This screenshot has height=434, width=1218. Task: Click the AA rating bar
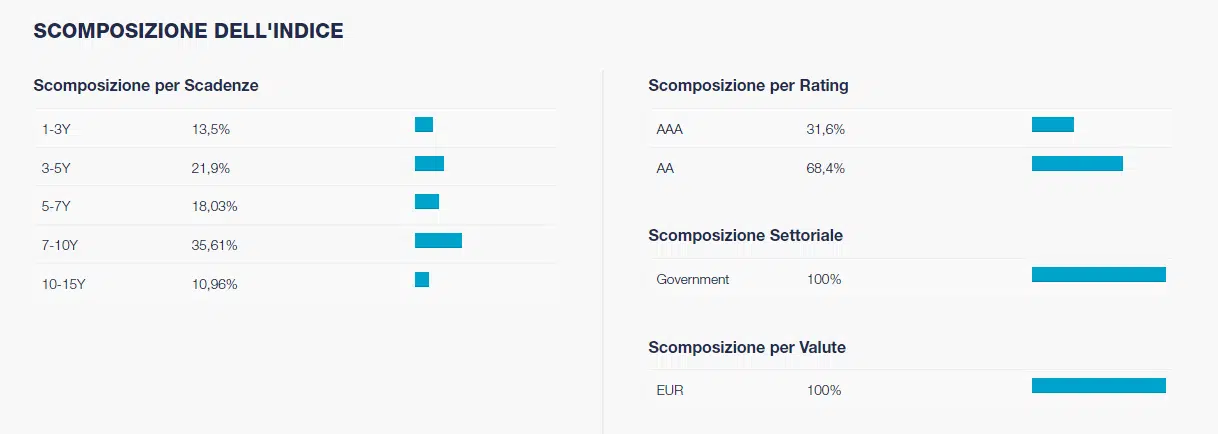click(x=1077, y=164)
